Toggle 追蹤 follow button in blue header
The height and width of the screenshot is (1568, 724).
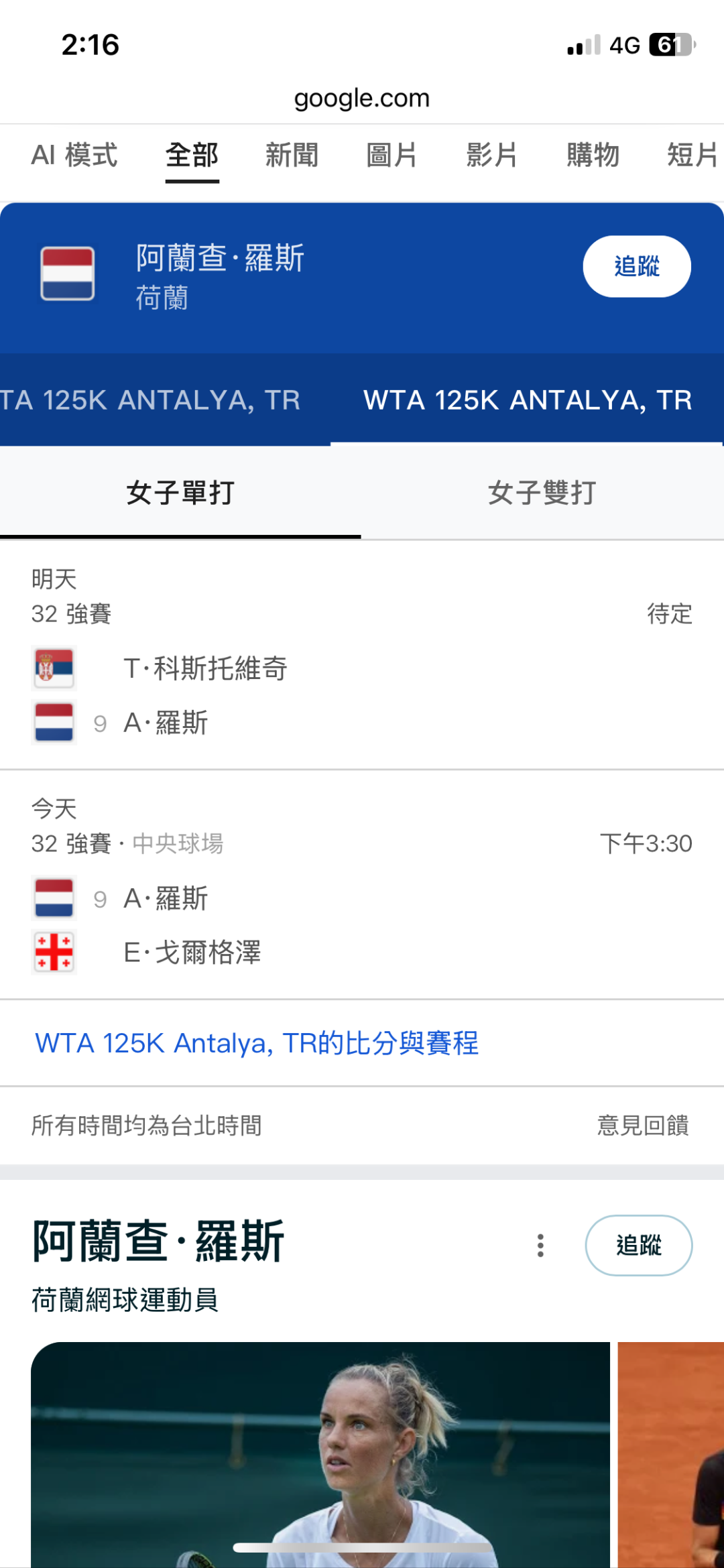click(636, 266)
